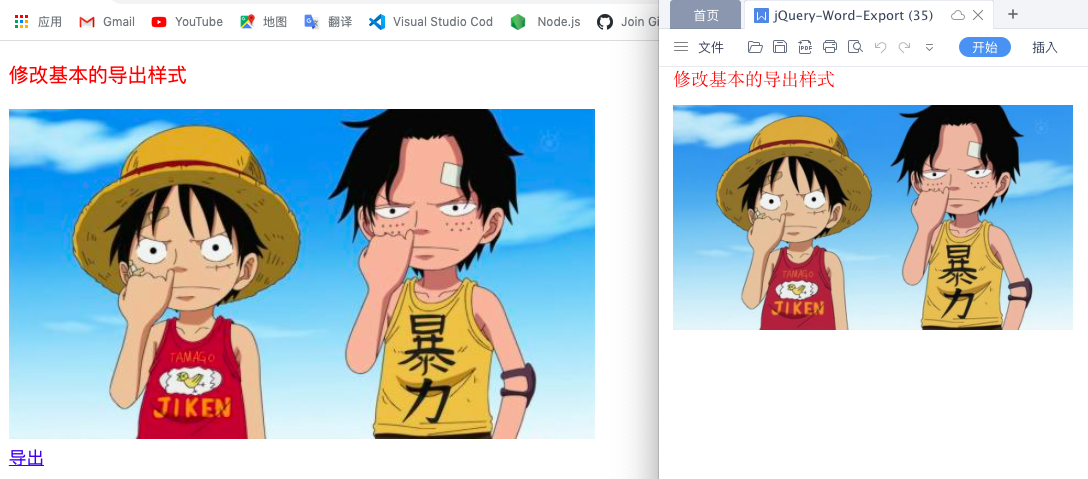The height and width of the screenshot is (479, 1088).
Task: Add a new tab with the plus button
Action: point(1013,15)
